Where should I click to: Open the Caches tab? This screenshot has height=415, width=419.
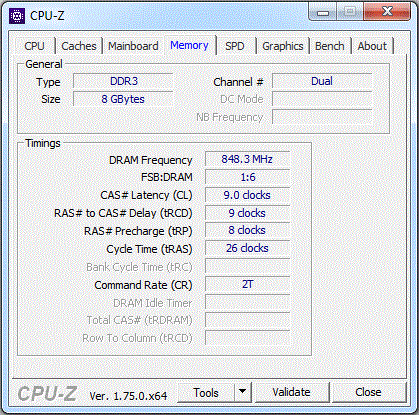click(79, 46)
